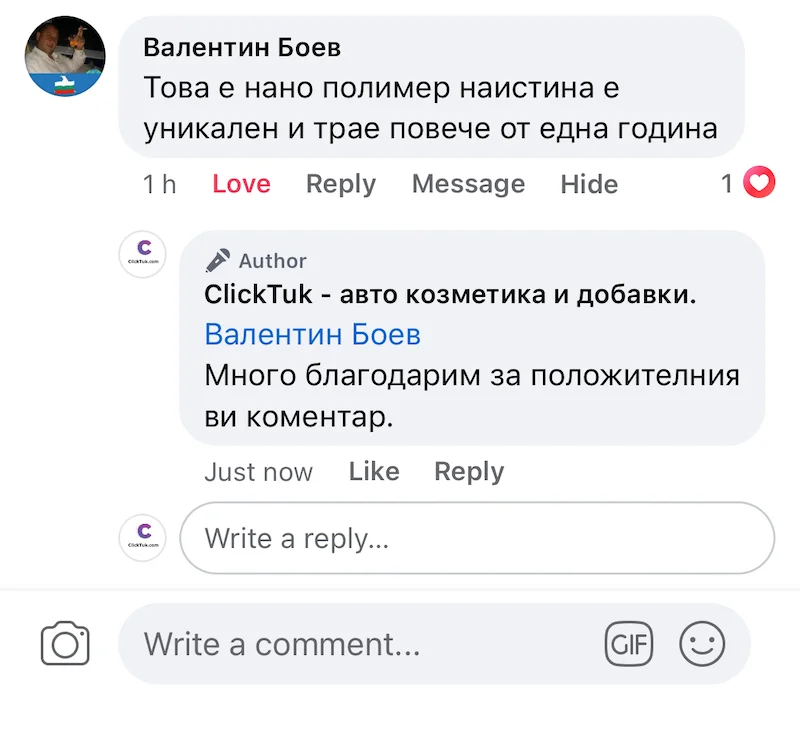Screen dimensions: 800x734
Task: Focus the "Write a comment..." field
Action: click(x=360, y=643)
